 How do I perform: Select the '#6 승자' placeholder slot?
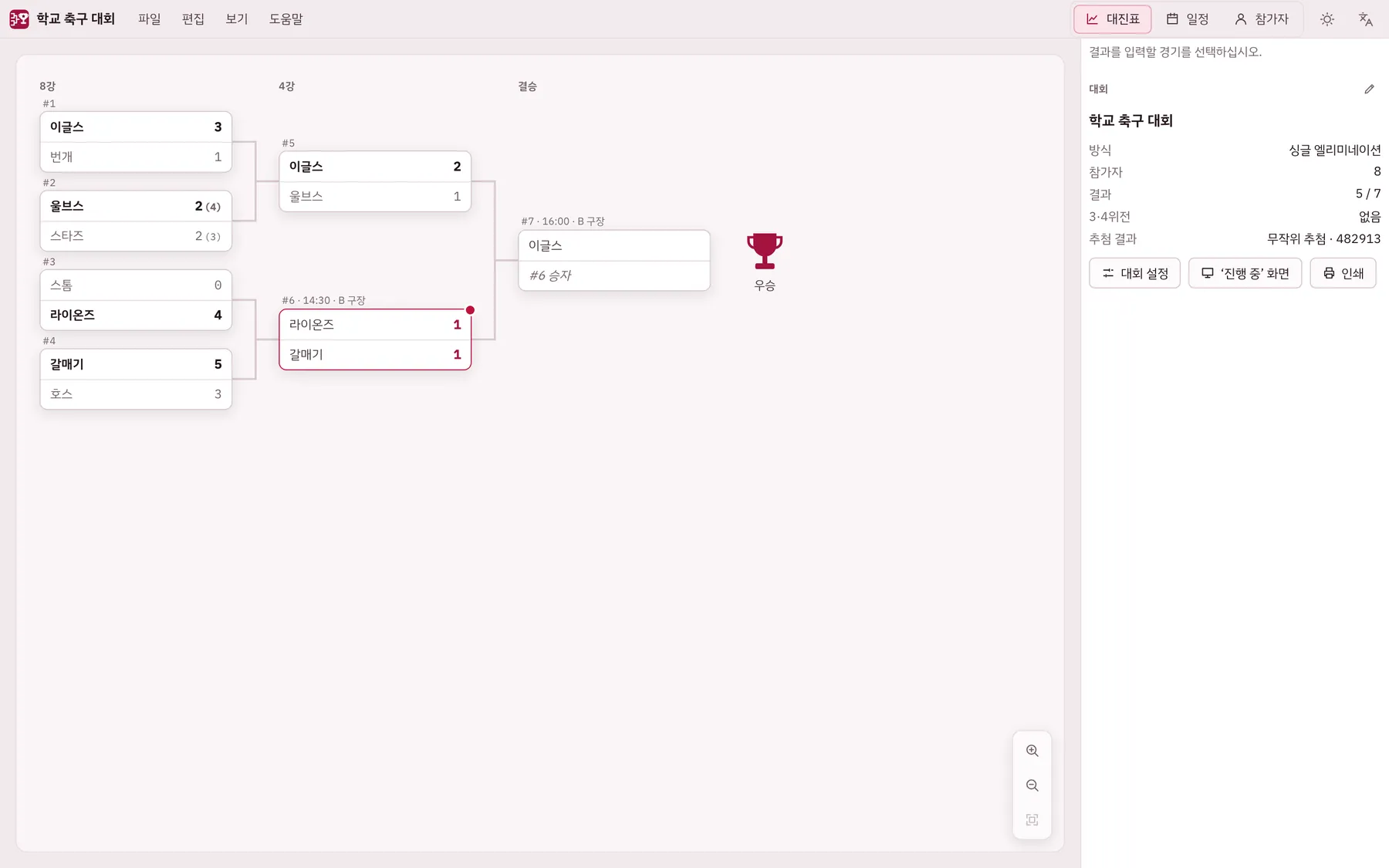pos(614,275)
